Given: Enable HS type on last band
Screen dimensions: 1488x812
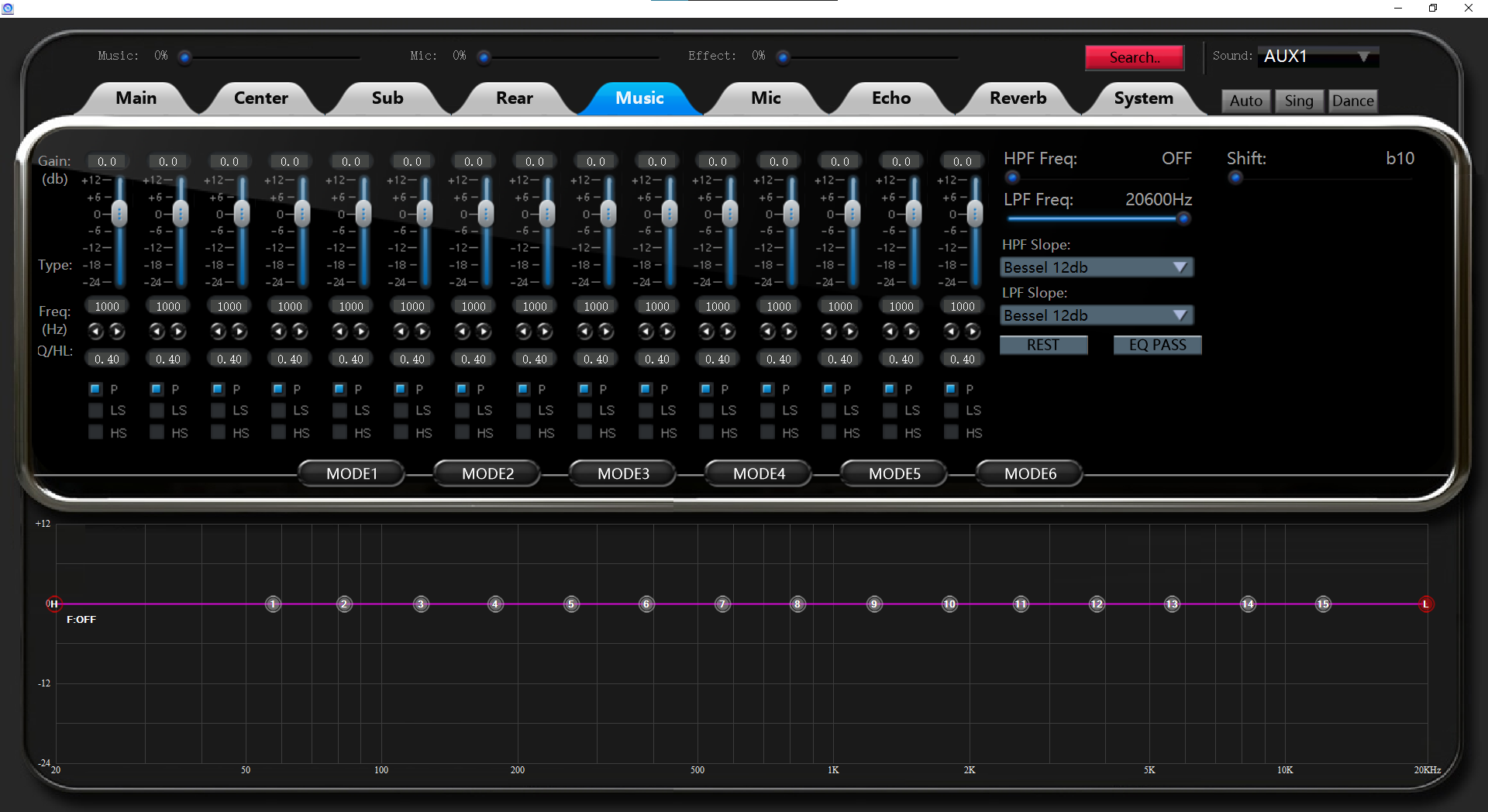Looking at the screenshot, I should point(952,432).
